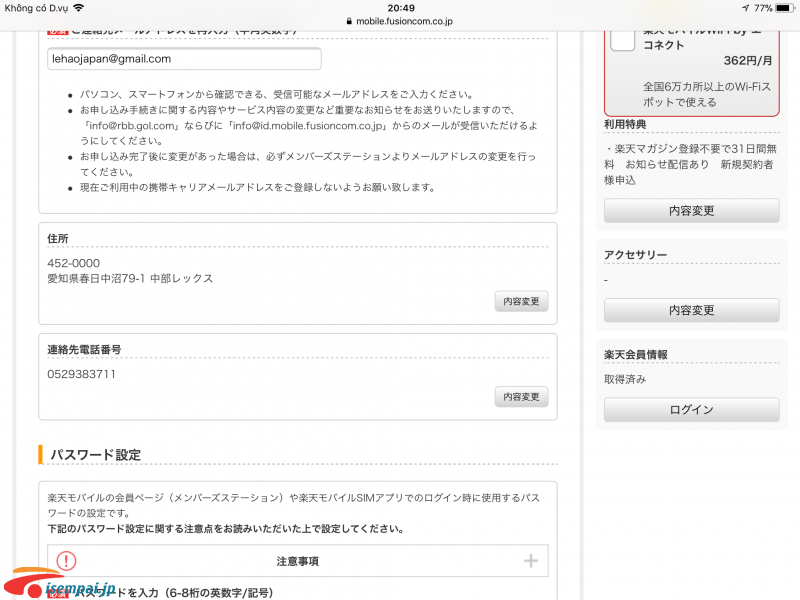Screen dimensions: 800x600
Task: Click the パスワード設定 section heading
Action: pyautogui.click(x=95, y=455)
